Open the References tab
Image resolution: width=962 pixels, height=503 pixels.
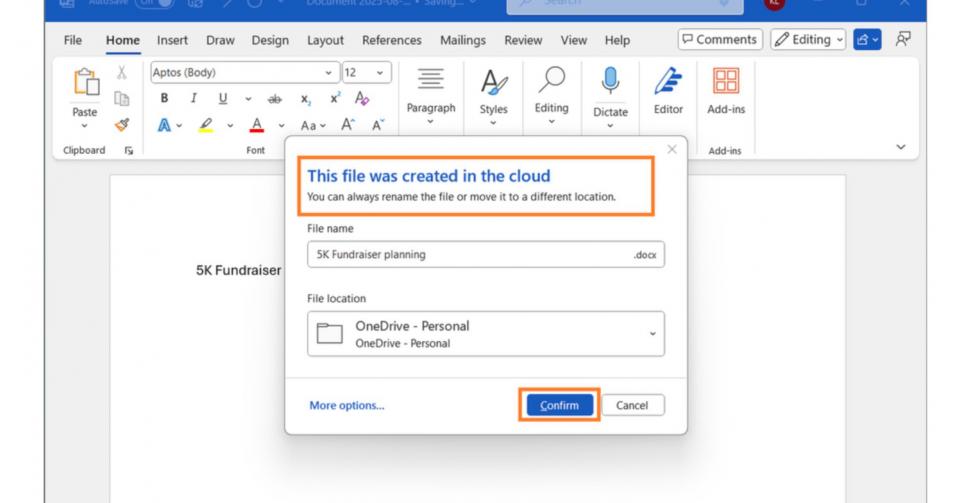coord(391,40)
